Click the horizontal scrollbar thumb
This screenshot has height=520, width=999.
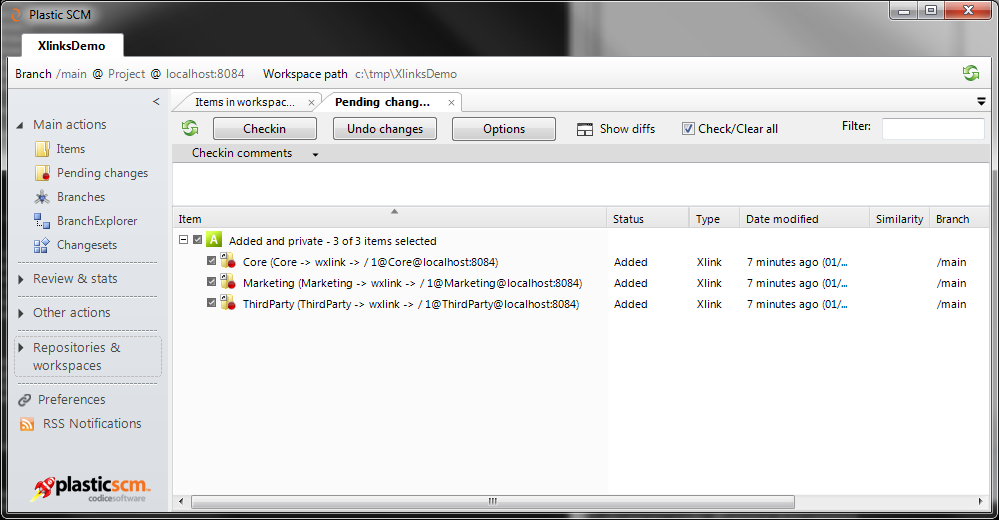click(492, 502)
